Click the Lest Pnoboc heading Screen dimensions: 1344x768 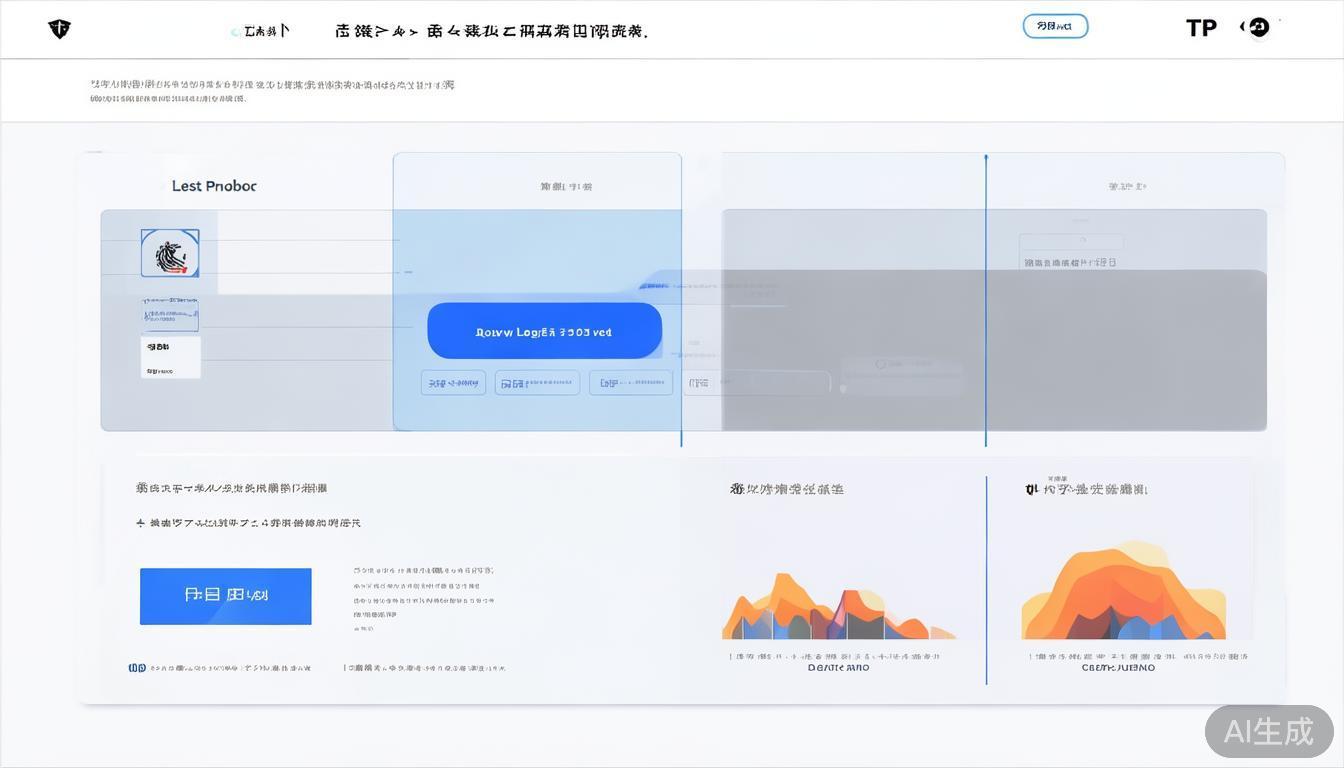tap(214, 186)
